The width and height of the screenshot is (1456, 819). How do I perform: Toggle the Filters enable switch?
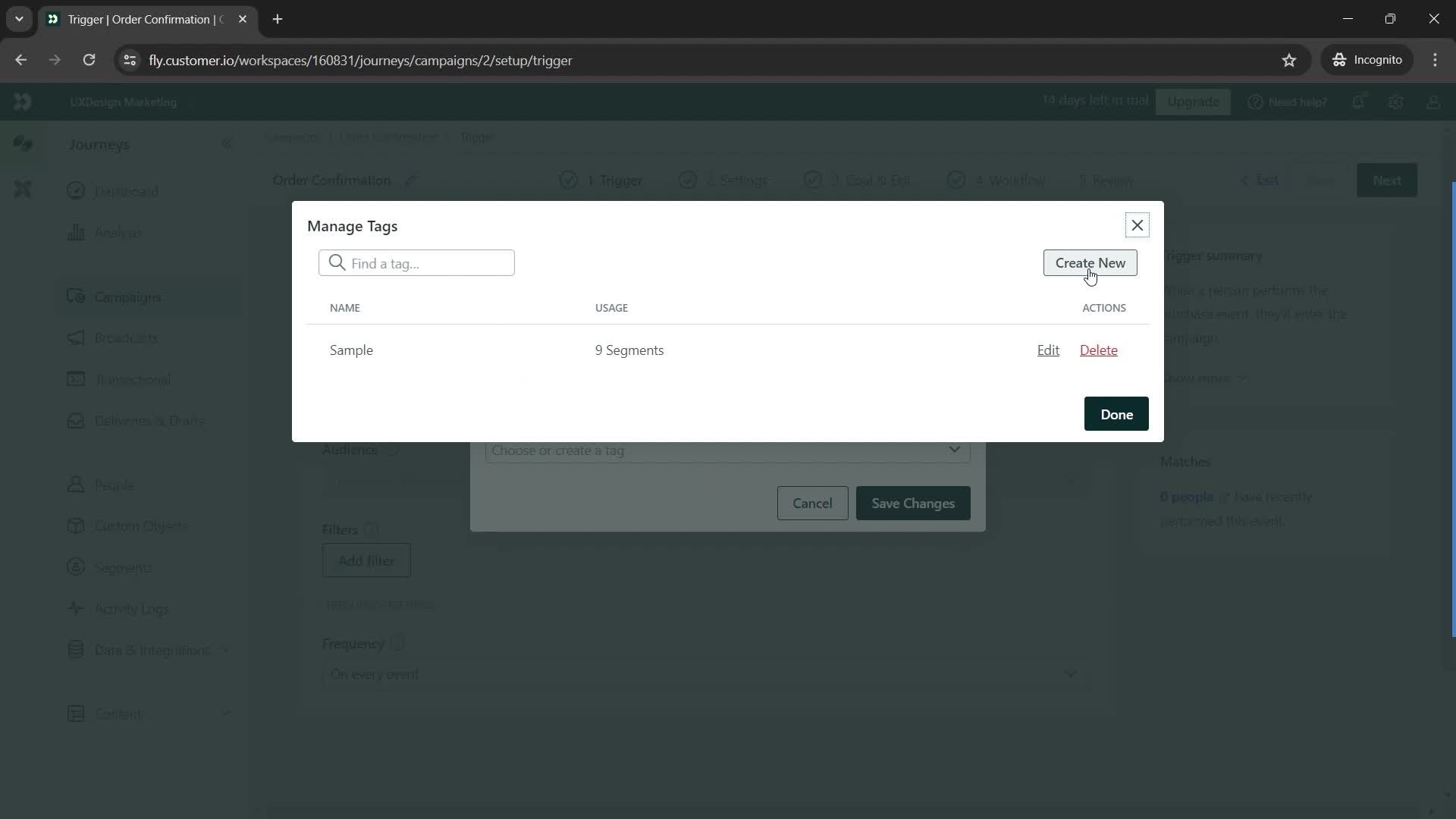point(371,529)
